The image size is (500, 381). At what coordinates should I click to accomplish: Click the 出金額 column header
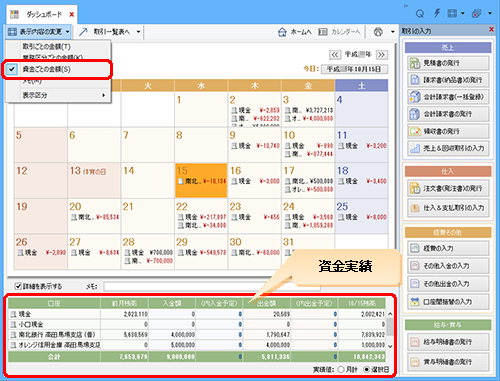pyautogui.click(x=267, y=303)
